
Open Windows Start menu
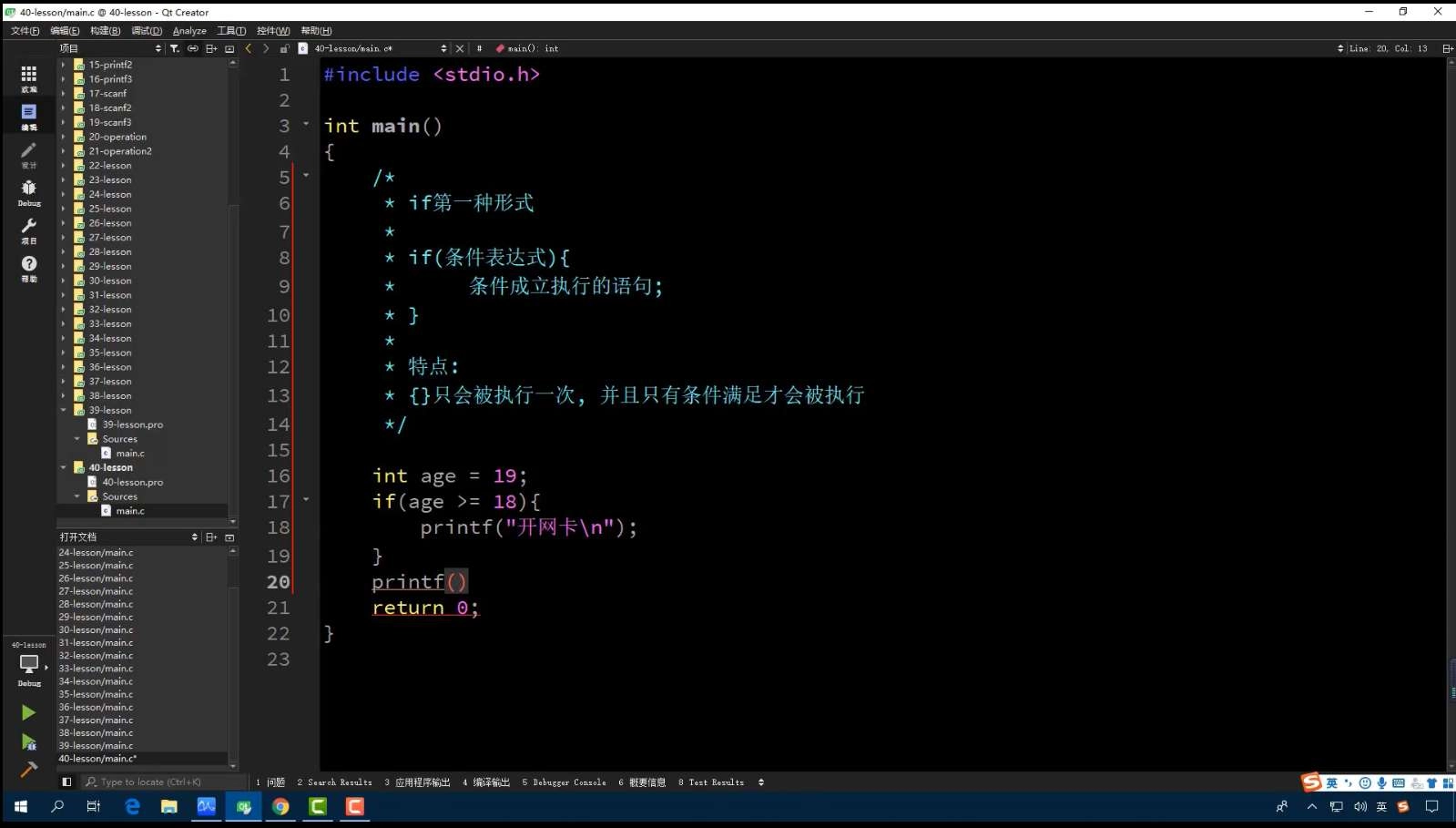20,806
